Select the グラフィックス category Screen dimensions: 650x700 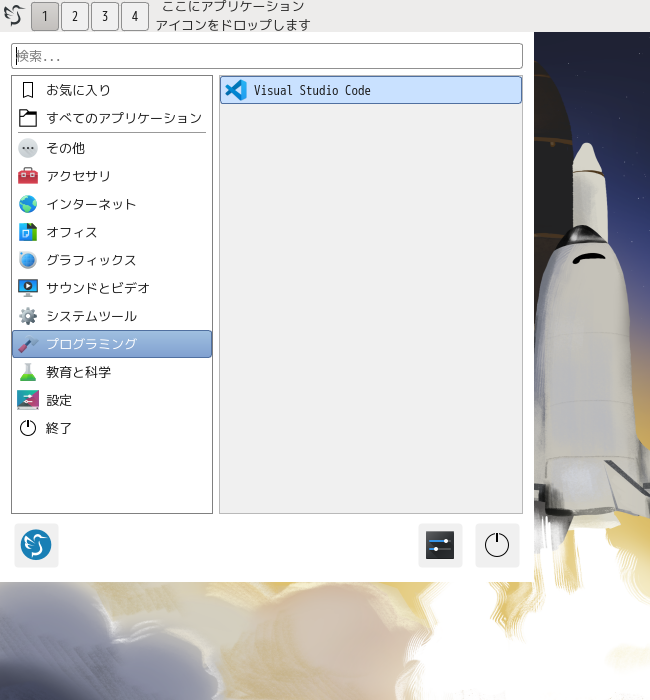click(112, 260)
